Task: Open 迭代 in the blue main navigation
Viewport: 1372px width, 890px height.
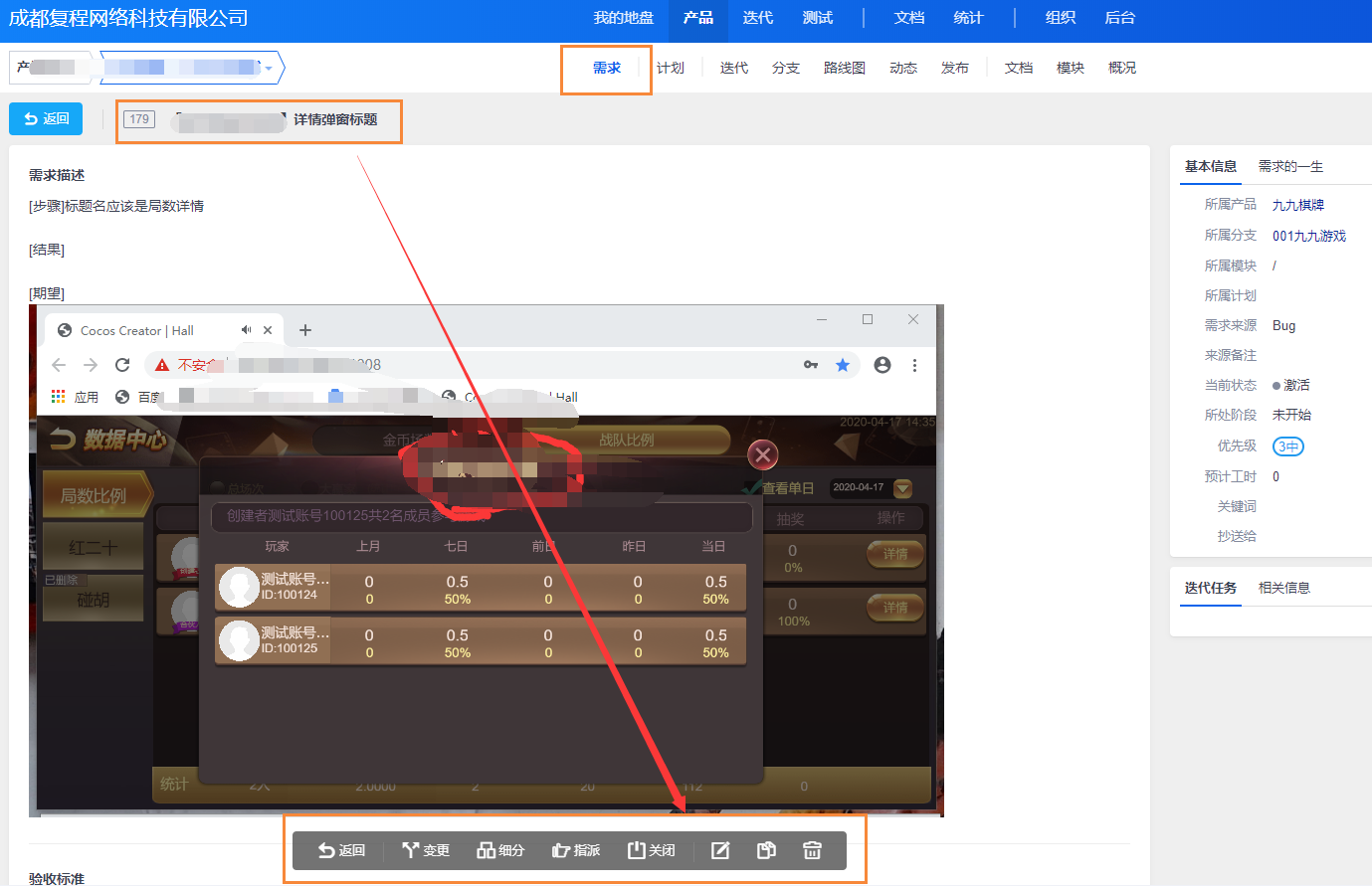Action: pyautogui.click(x=758, y=18)
